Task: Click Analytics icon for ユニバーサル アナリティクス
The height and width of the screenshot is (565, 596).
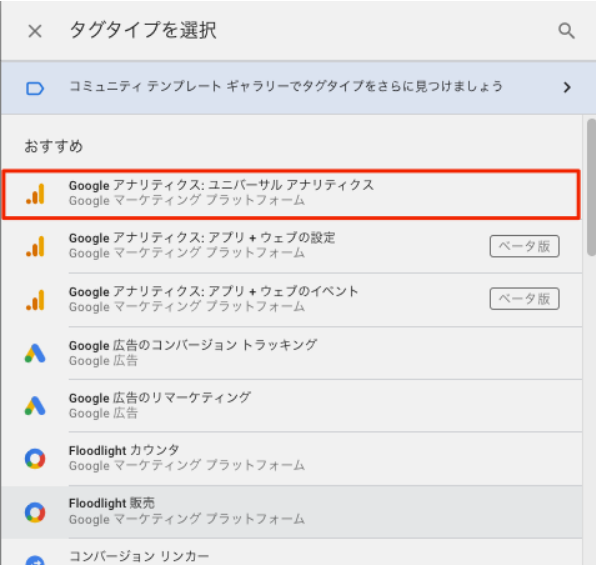Action: 35,194
